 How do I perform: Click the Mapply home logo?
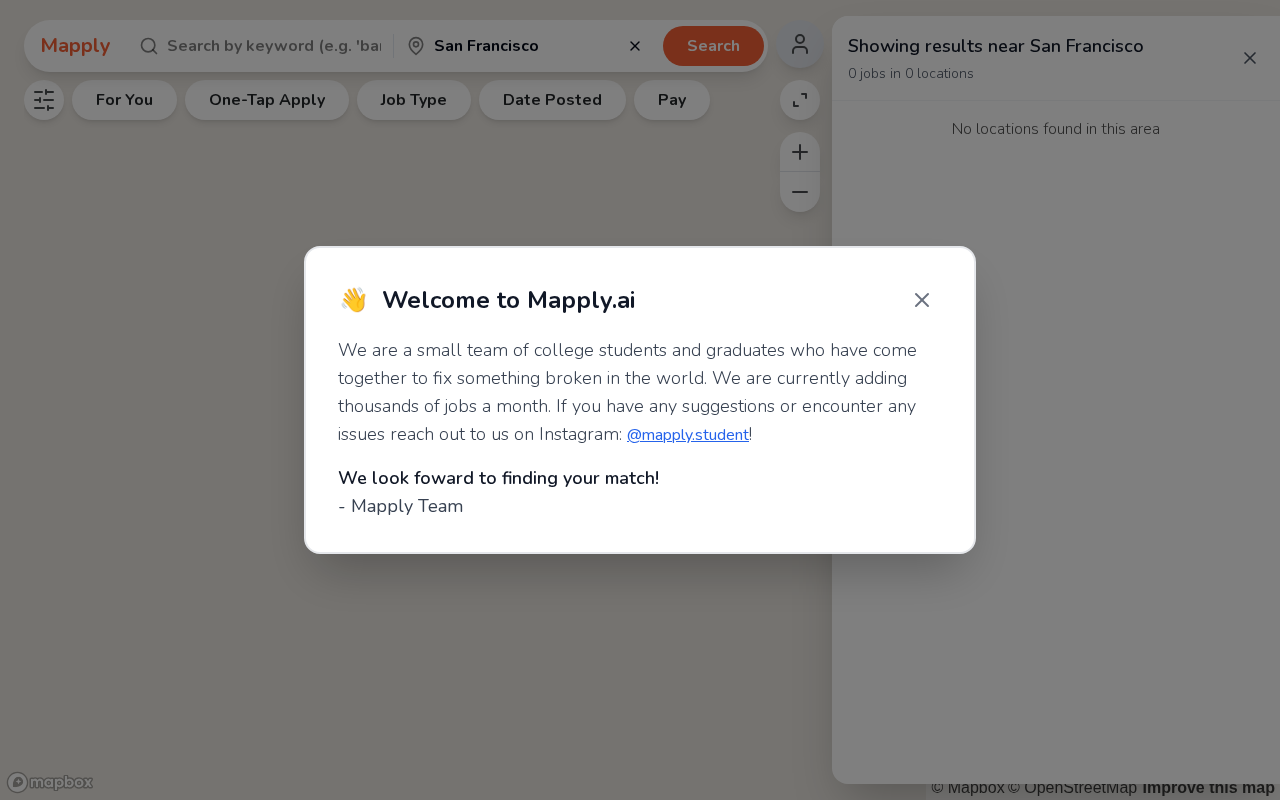[x=75, y=46]
